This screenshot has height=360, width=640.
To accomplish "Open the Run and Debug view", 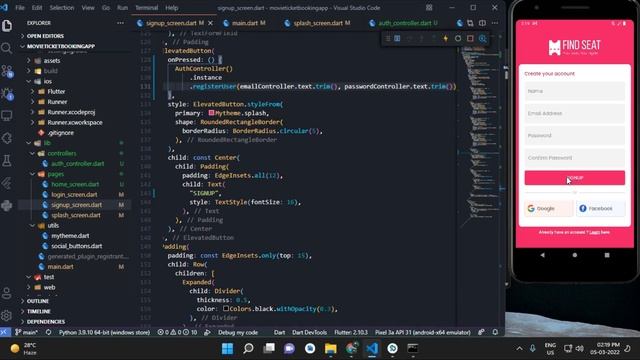I will click(x=7, y=94).
